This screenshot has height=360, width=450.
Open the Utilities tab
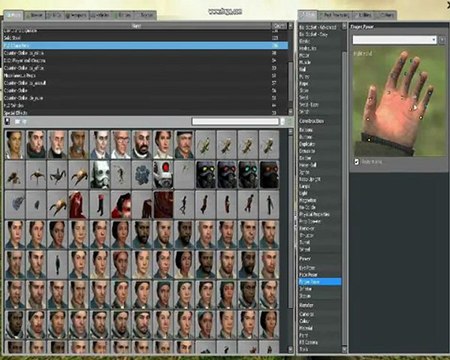click(x=364, y=15)
